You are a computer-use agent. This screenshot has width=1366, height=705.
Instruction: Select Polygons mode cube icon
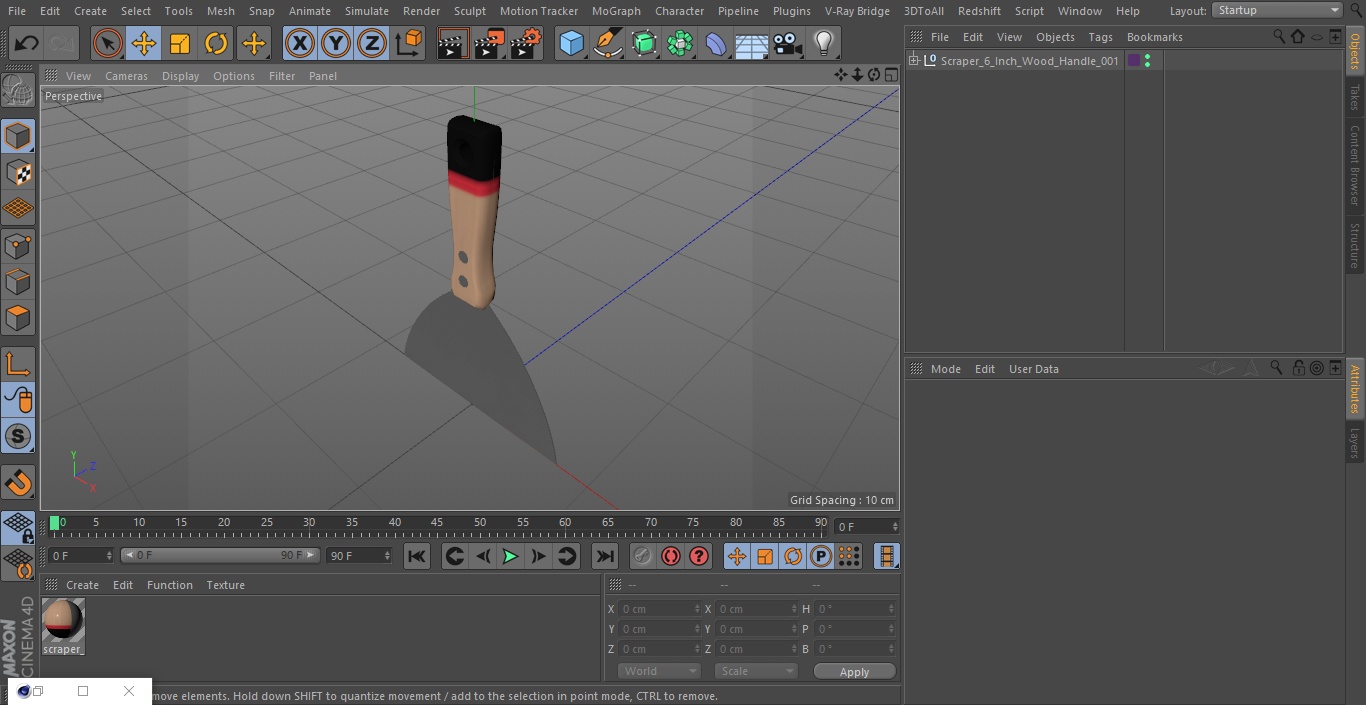coord(18,318)
